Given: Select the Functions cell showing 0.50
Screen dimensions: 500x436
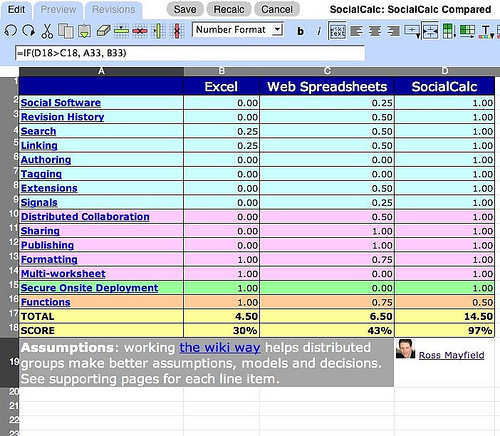Looking at the screenshot, I should coord(445,302).
